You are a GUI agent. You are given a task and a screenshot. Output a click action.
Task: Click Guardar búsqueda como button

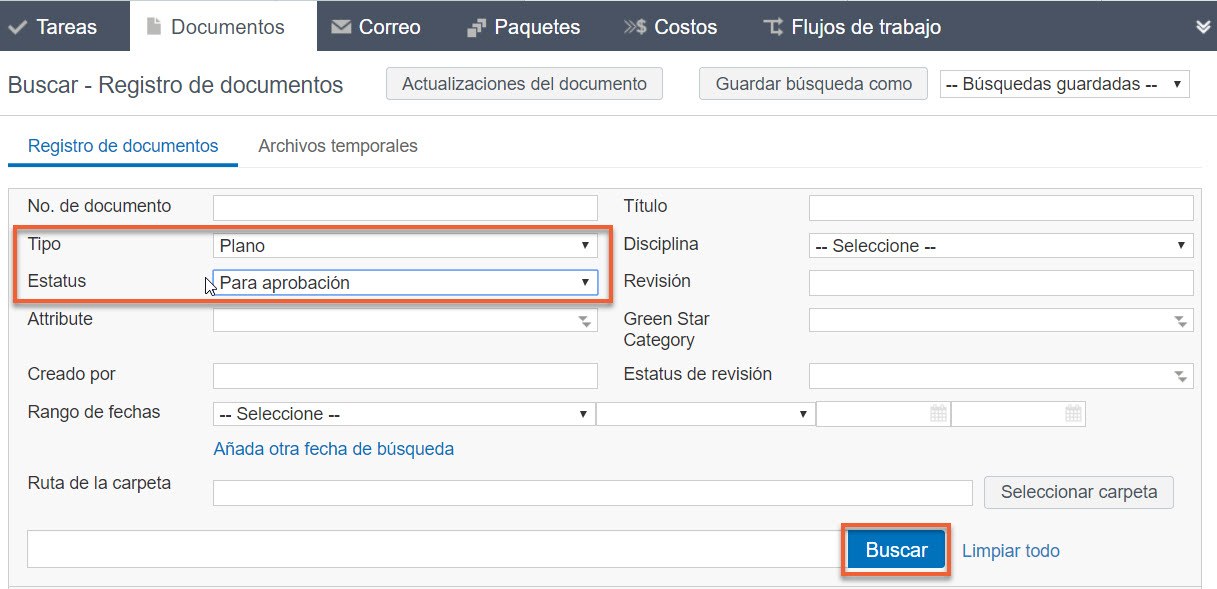[813, 84]
